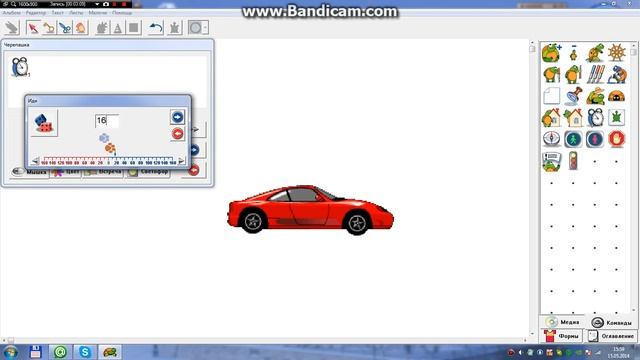Viewport: 640px width, 360px height.
Task: Click the cave hide turtle icon
Action: [617, 96]
